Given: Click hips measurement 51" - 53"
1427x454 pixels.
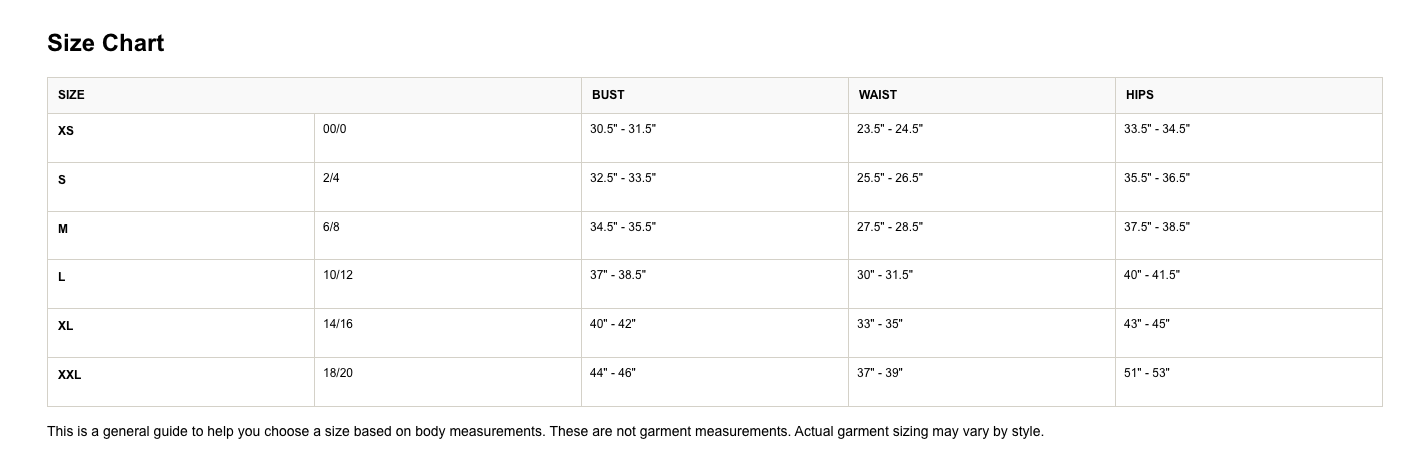Looking at the screenshot, I should point(1147,373).
